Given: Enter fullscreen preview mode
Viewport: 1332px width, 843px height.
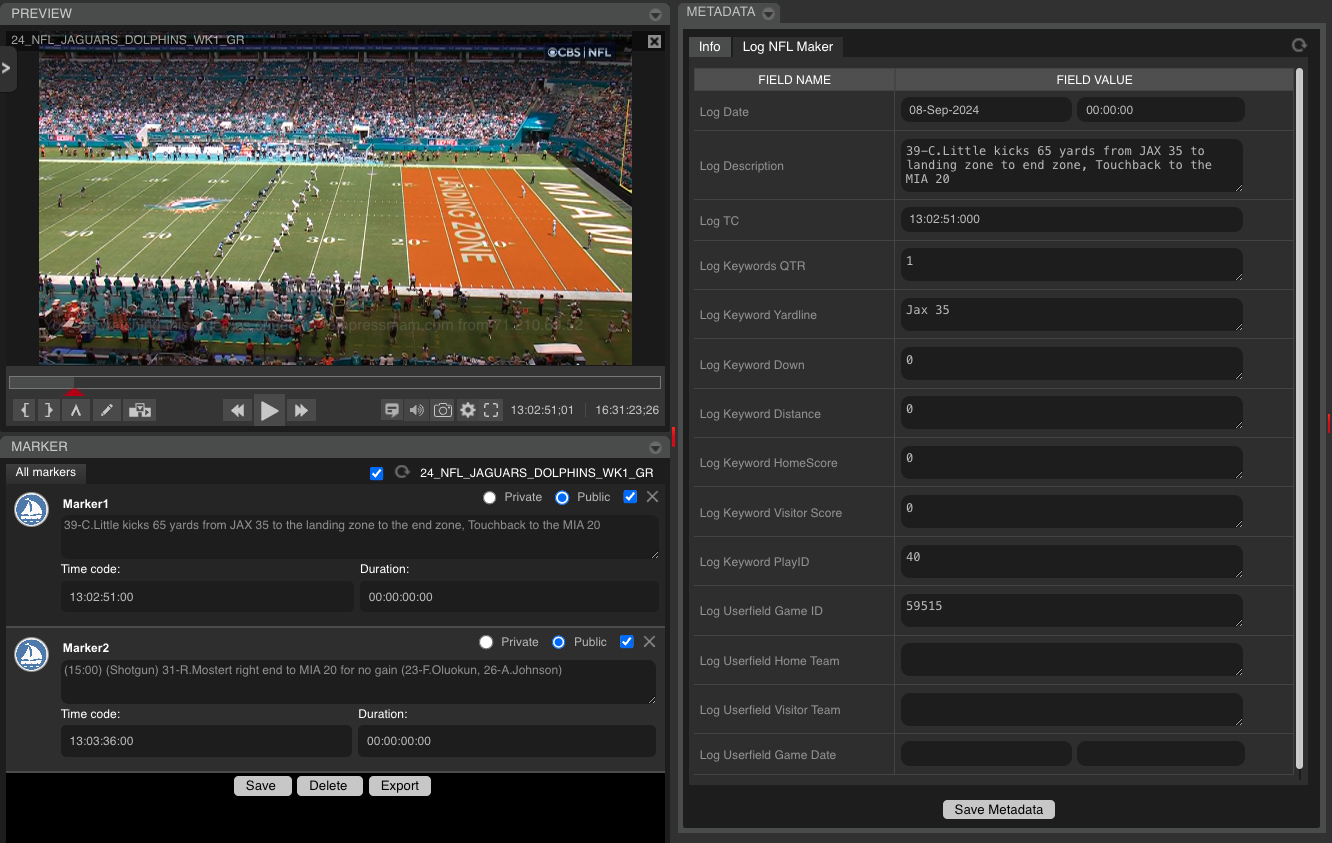Looking at the screenshot, I should [491, 410].
